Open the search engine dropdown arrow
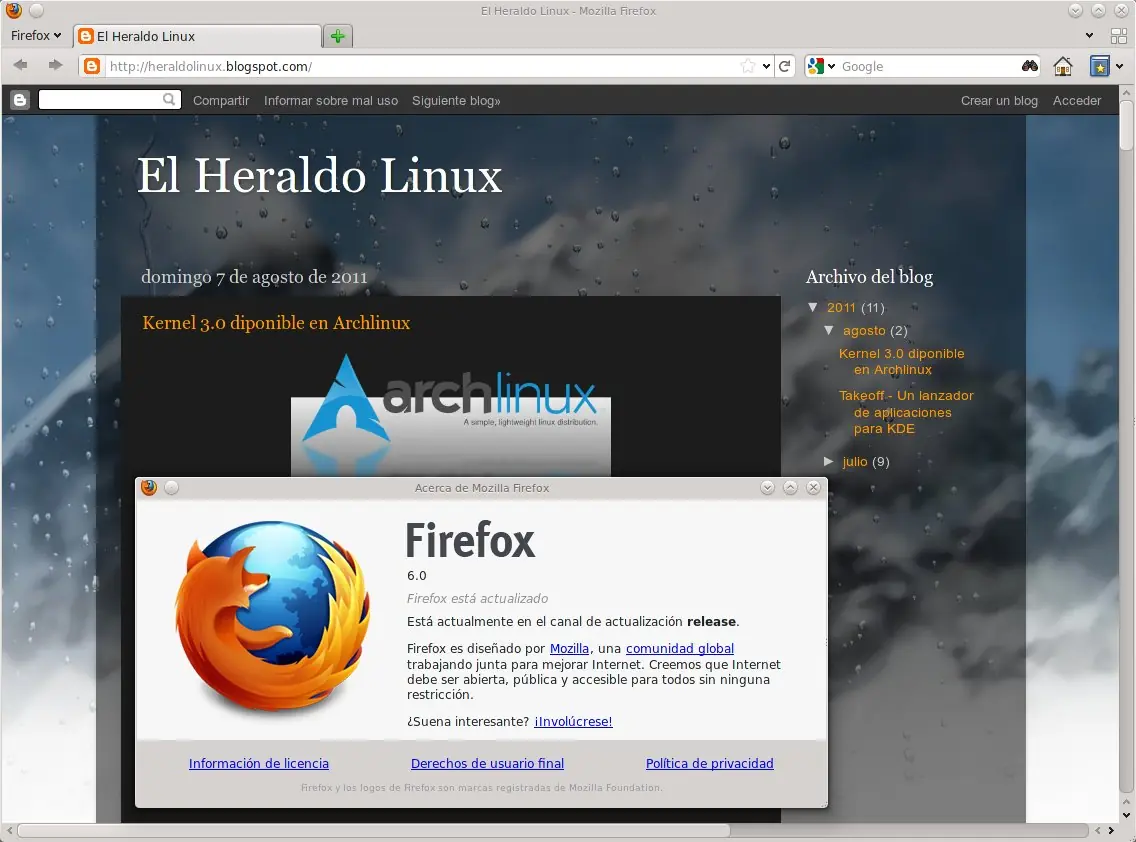The width and height of the screenshot is (1136, 842). click(x=831, y=66)
